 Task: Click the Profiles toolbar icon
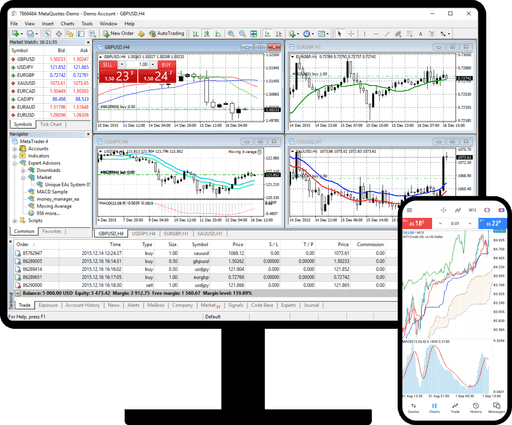pyautogui.click(x=30, y=34)
